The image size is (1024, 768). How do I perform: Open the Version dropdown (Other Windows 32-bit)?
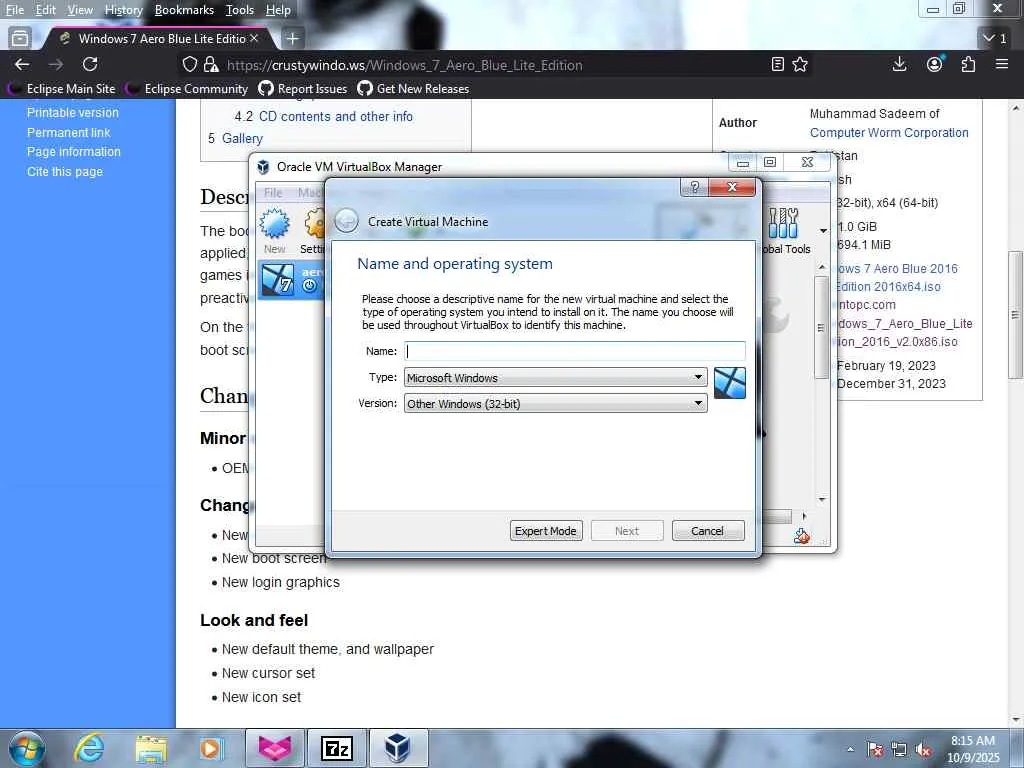(x=556, y=404)
